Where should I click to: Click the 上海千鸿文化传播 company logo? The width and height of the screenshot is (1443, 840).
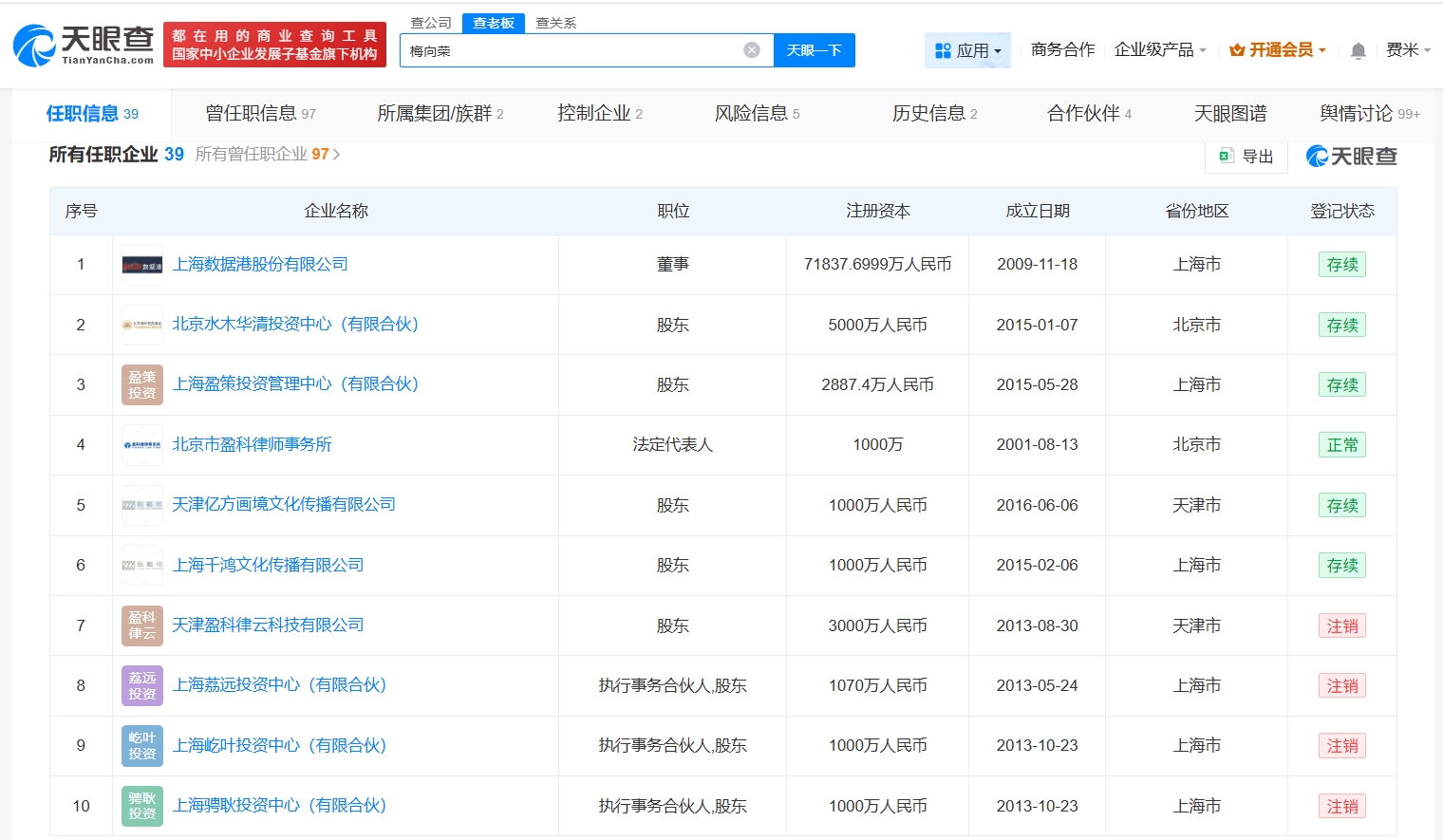[x=142, y=565]
